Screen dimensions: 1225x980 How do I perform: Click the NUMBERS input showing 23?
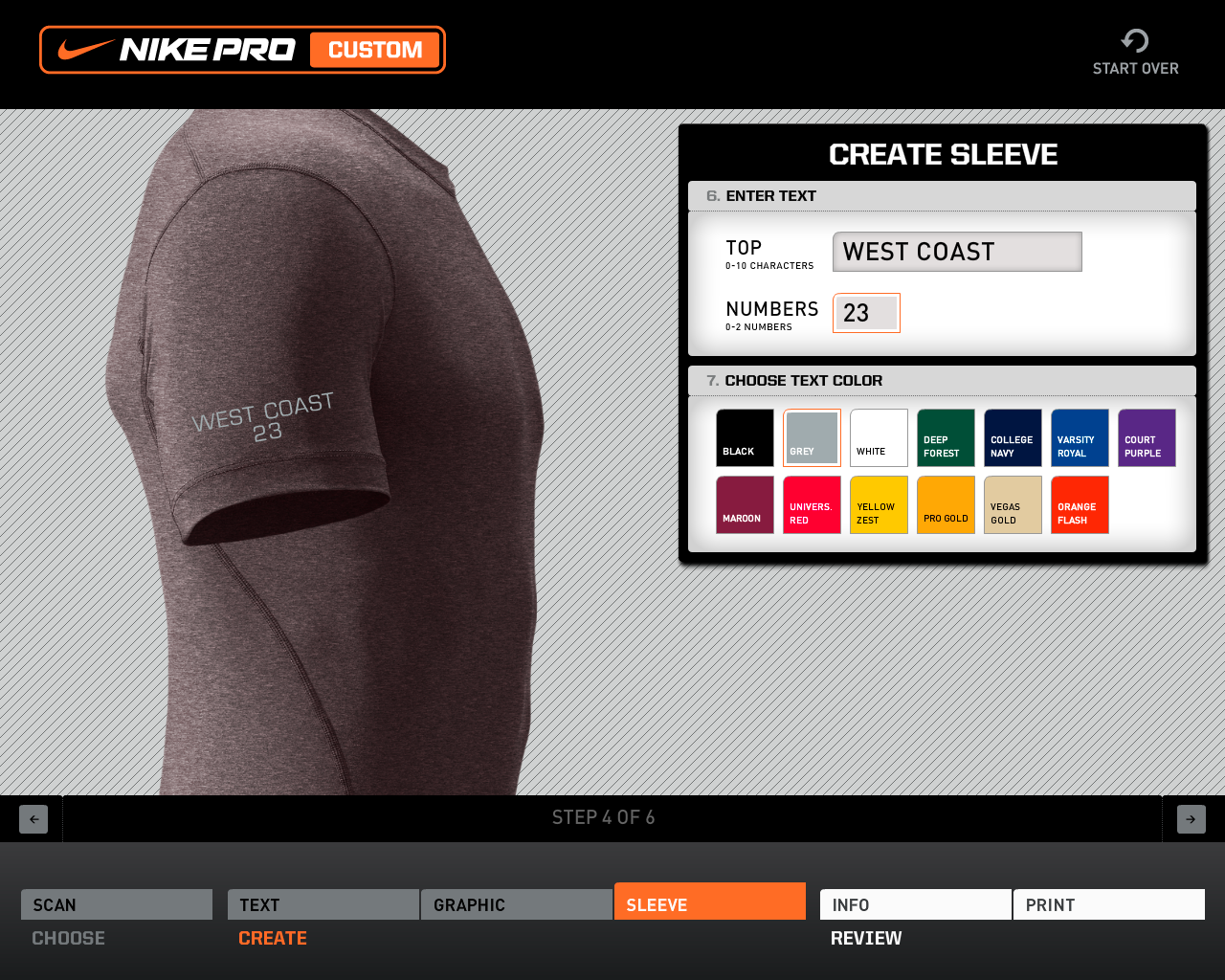click(866, 313)
